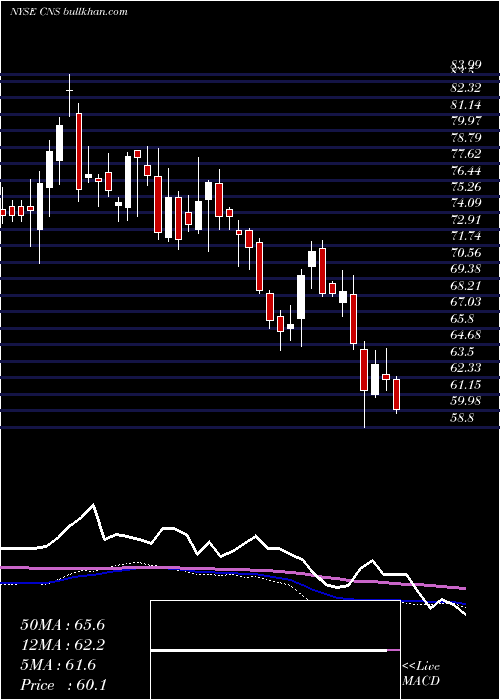Image resolution: width=500 pixels, height=700 pixels.
Task: Click the <<Live MACD label
Action: point(421,673)
